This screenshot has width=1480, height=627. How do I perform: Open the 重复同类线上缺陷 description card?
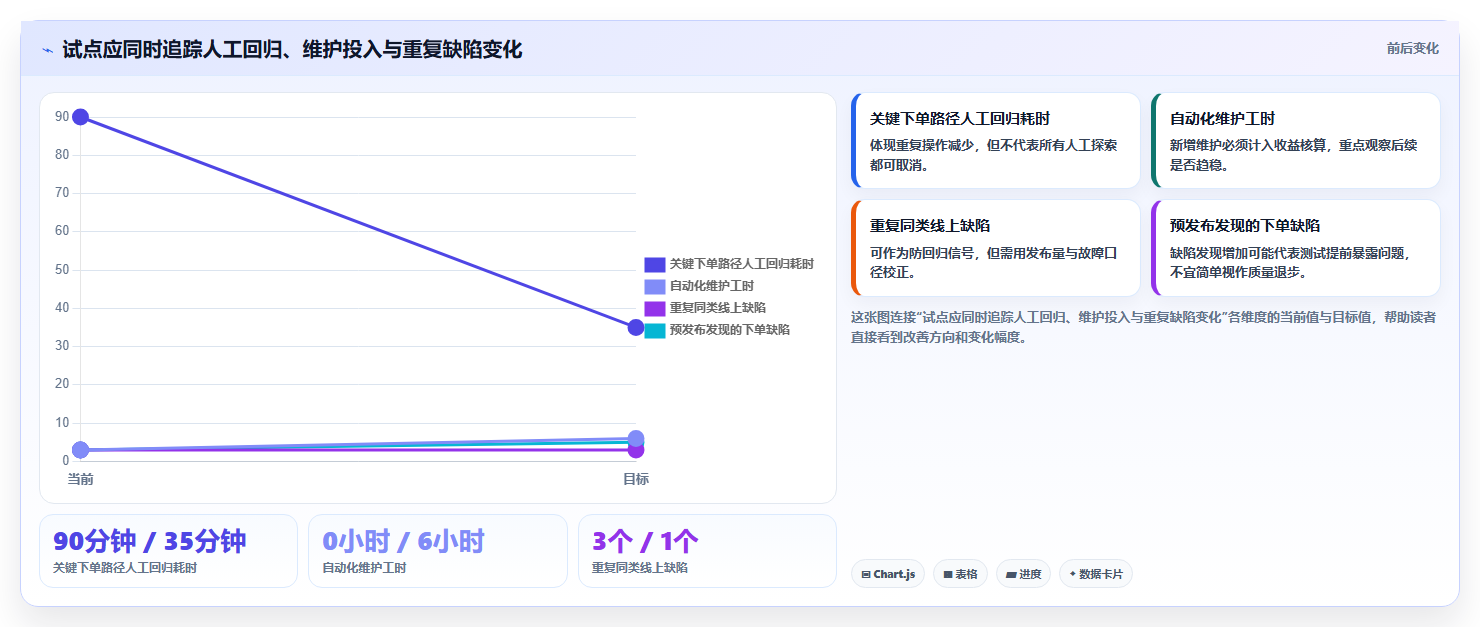point(996,248)
